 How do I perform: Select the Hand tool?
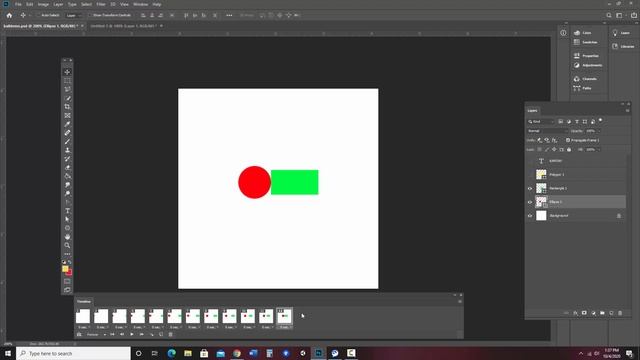point(67,237)
